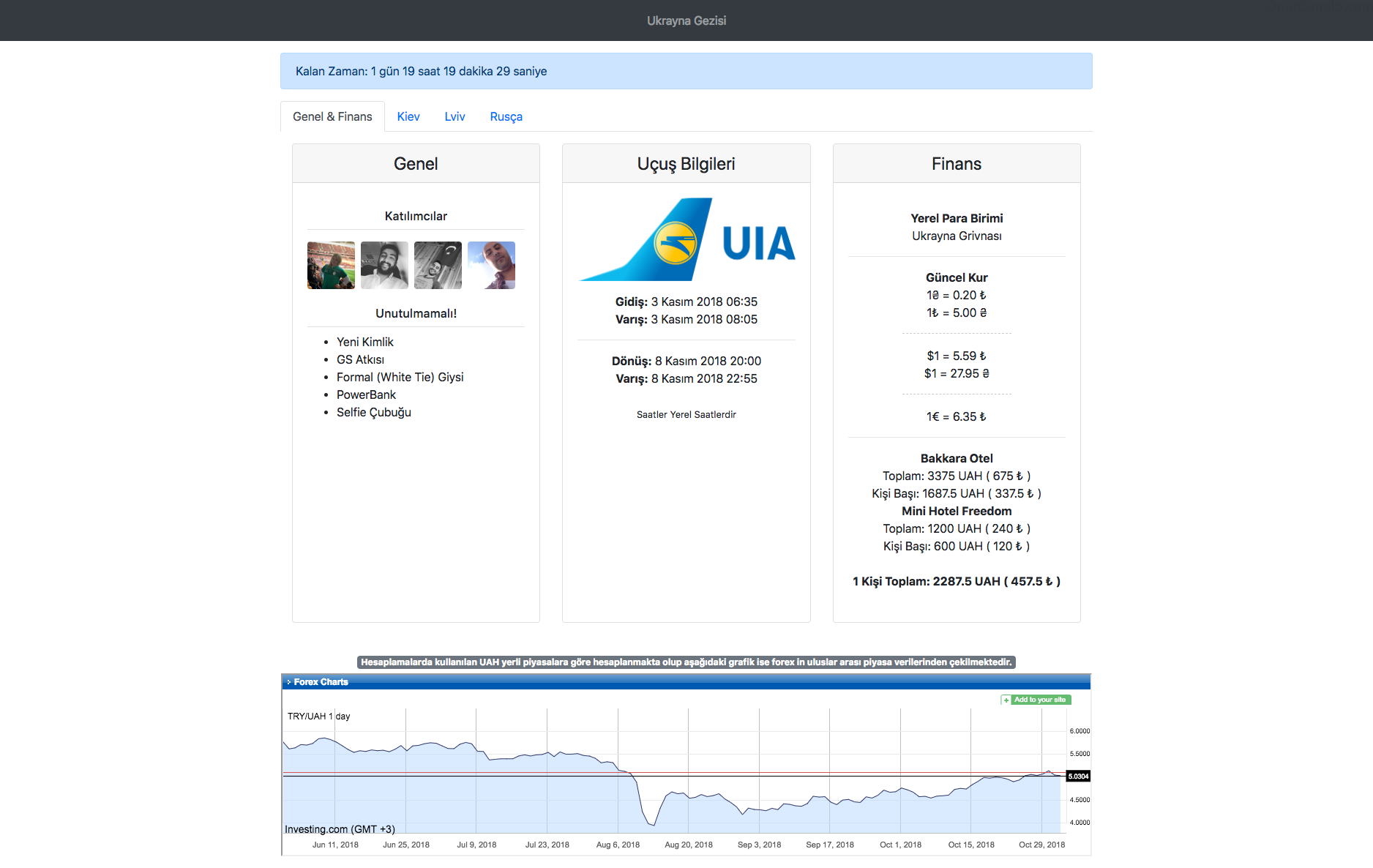Screen dimensions: 1373x868
Task: Open the participant photo taken in the stadium
Action: pyautogui.click(x=331, y=266)
